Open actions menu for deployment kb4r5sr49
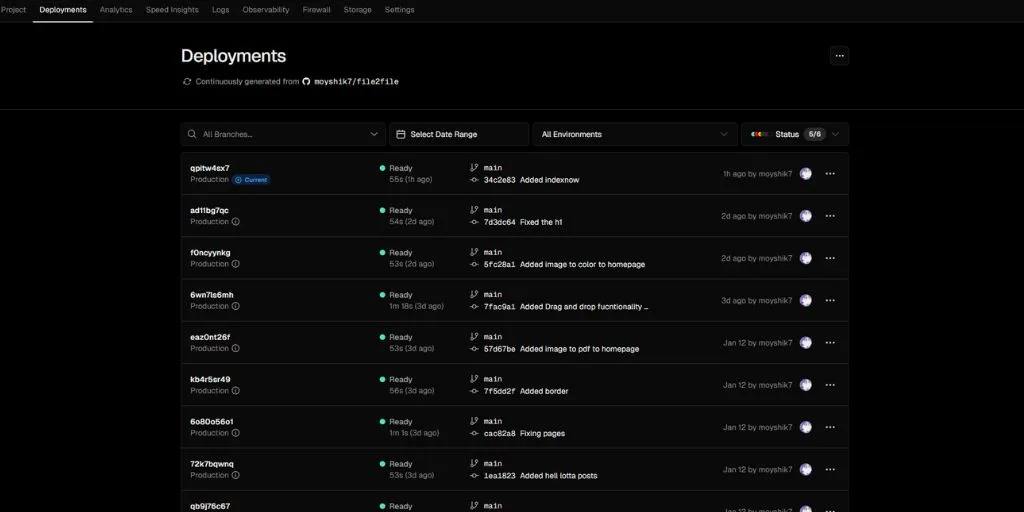The image size is (1024, 512). (x=830, y=385)
